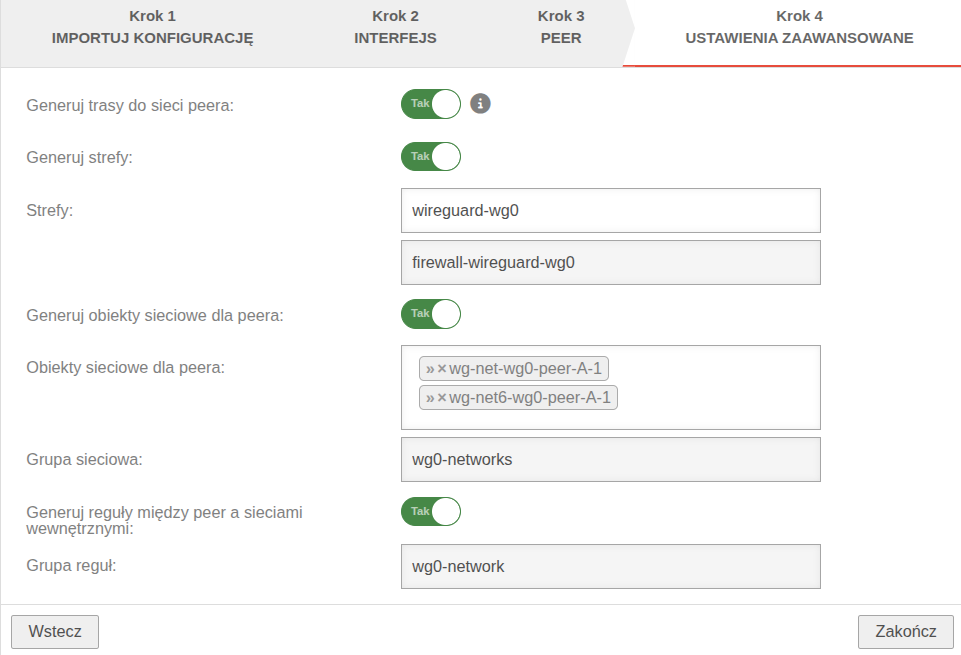Switch to the Krok 3 Peer tab
Viewport: 961px width, 655px height.
point(561,28)
